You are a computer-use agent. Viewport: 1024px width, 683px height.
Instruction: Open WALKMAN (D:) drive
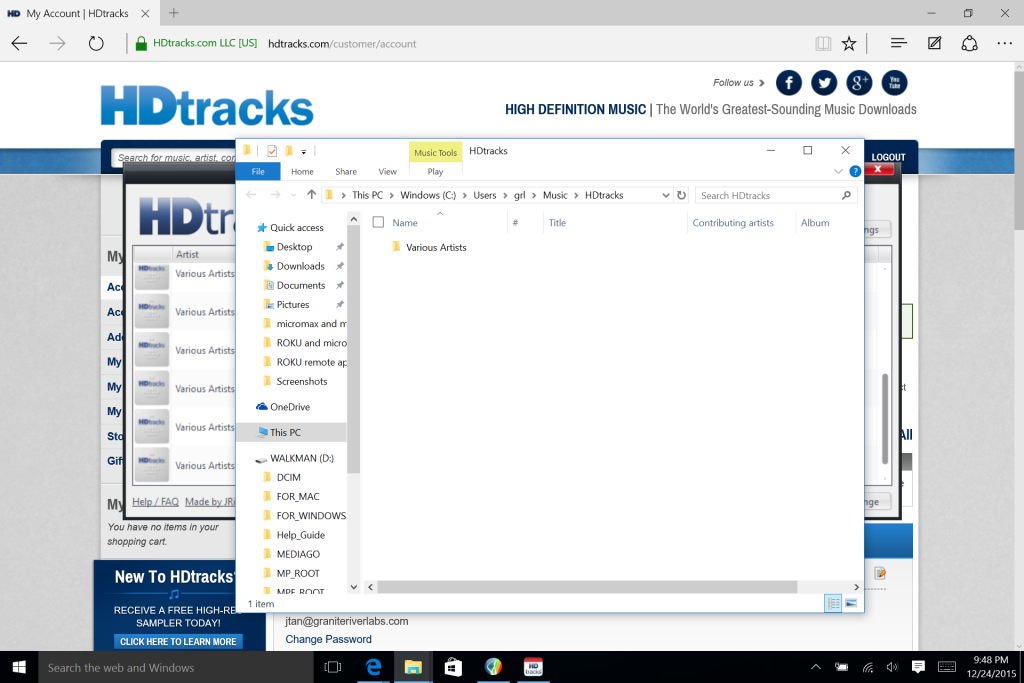point(302,458)
